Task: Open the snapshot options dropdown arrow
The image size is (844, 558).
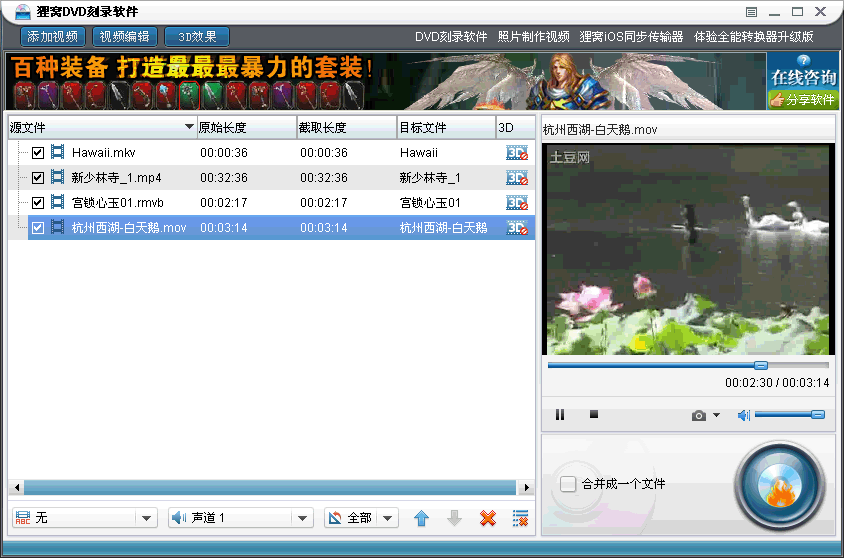Action: point(716,415)
